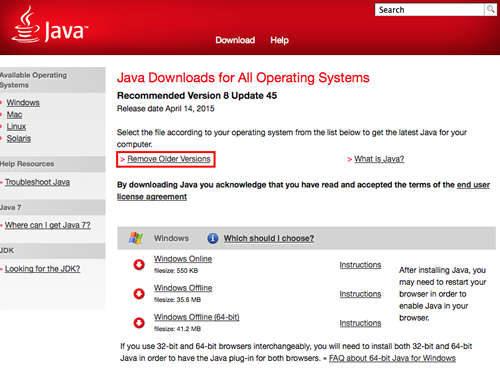The height and width of the screenshot is (373, 500).
Task: Click Recommended Version 8 Update 45 text
Action: tap(197, 96)
